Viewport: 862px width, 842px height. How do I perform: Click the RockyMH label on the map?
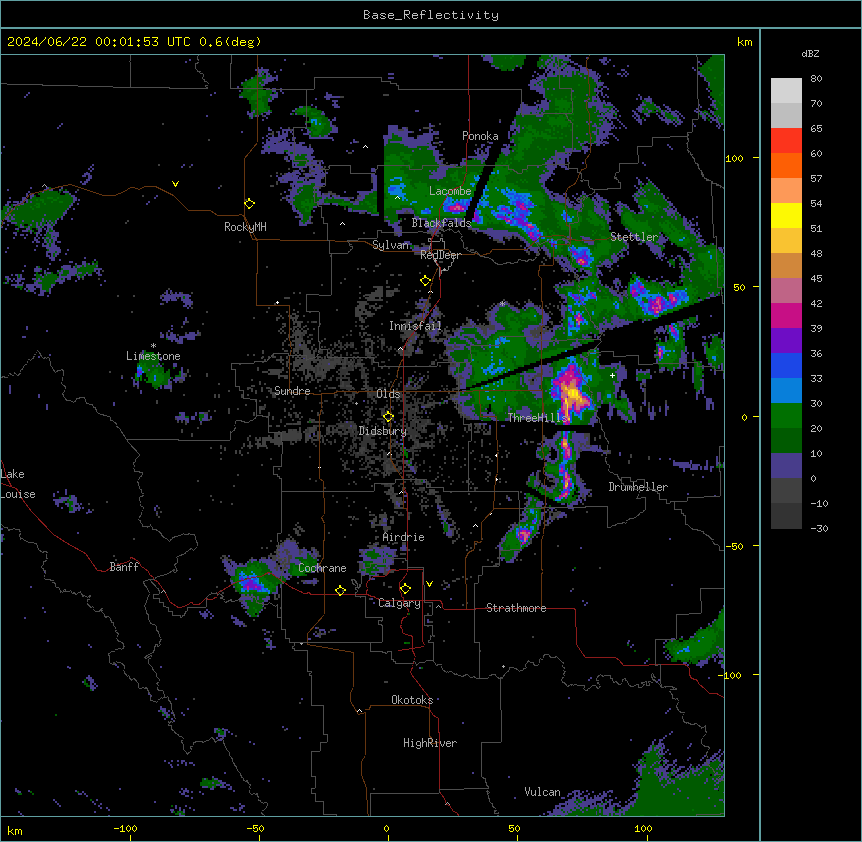[245, 227]
